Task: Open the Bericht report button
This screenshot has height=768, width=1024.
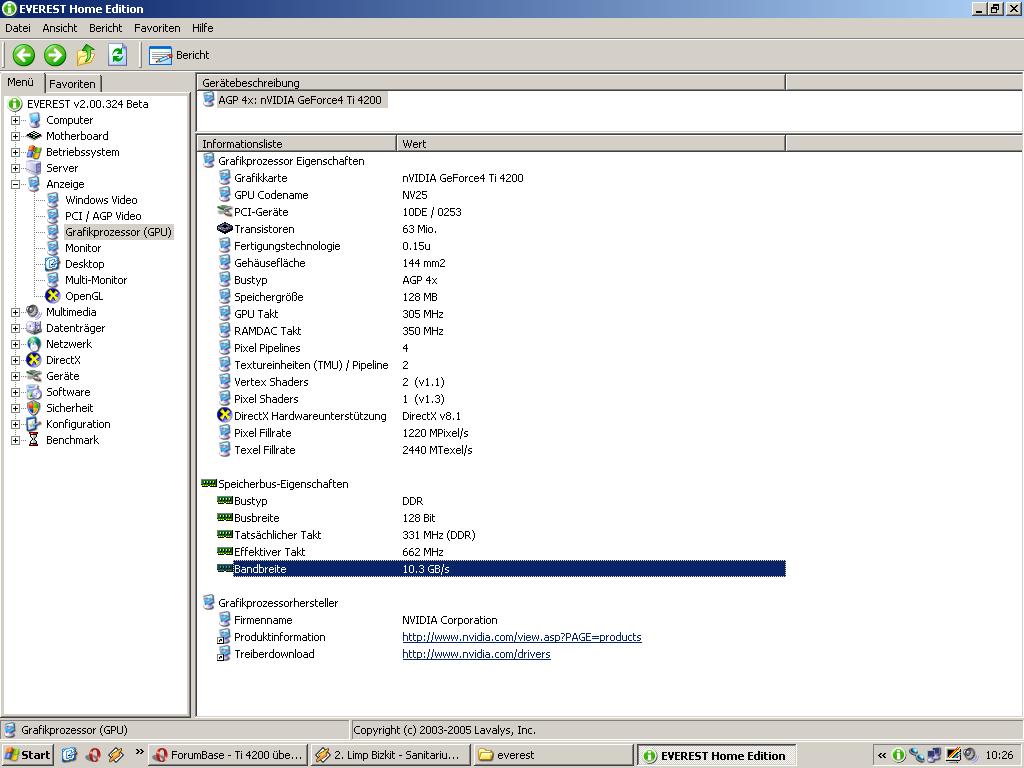Action: click(x=180, y=56)
